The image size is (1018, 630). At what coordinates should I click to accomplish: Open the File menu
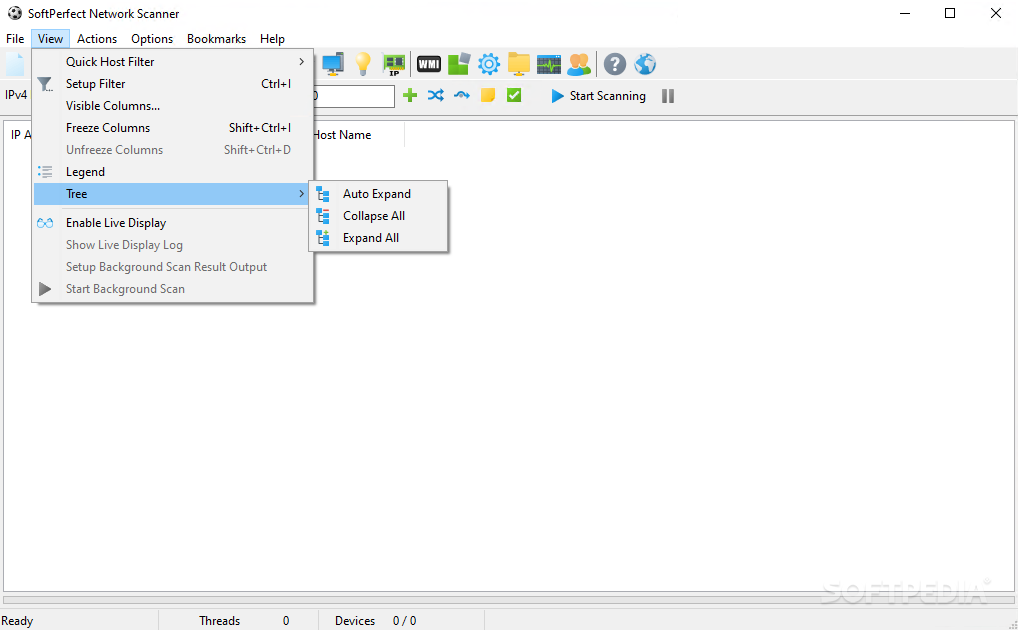pyautogui.click(x=15, y=38)
